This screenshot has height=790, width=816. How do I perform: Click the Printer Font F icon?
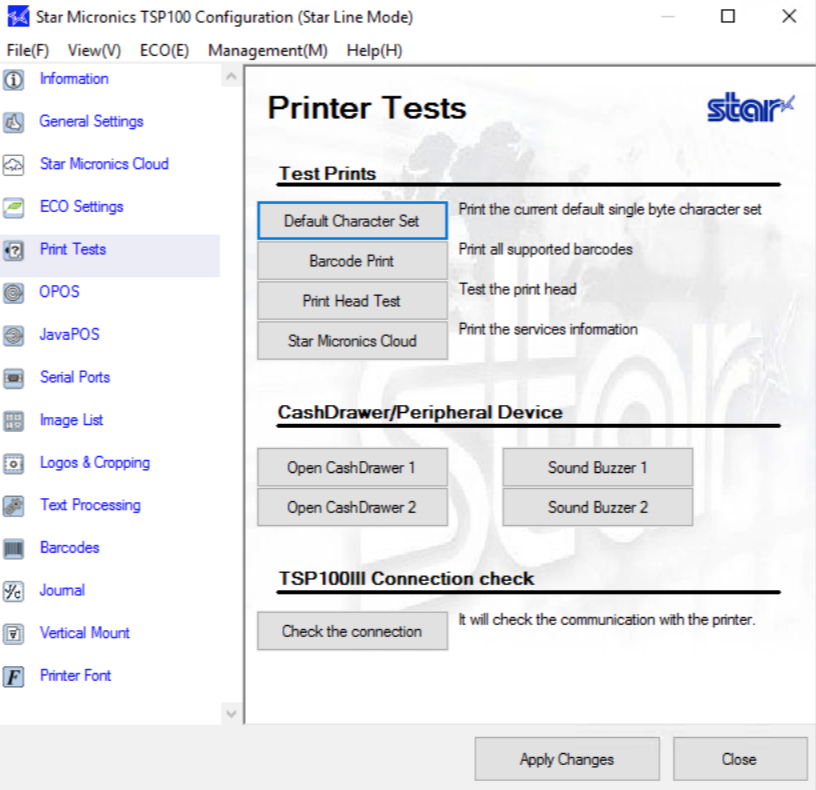(x=14, y=677)
